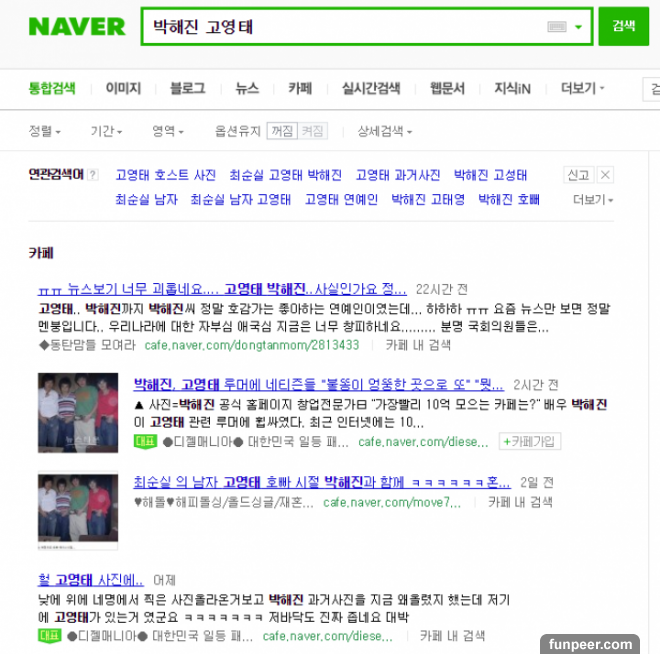Open the 더보기 tab menu

click(583, 88)
